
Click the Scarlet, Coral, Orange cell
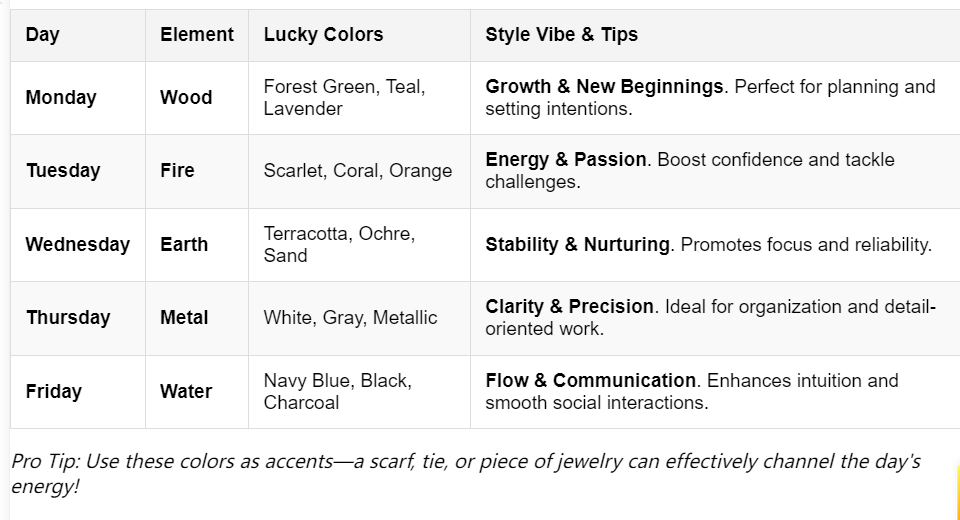click(x=358, y=171)
